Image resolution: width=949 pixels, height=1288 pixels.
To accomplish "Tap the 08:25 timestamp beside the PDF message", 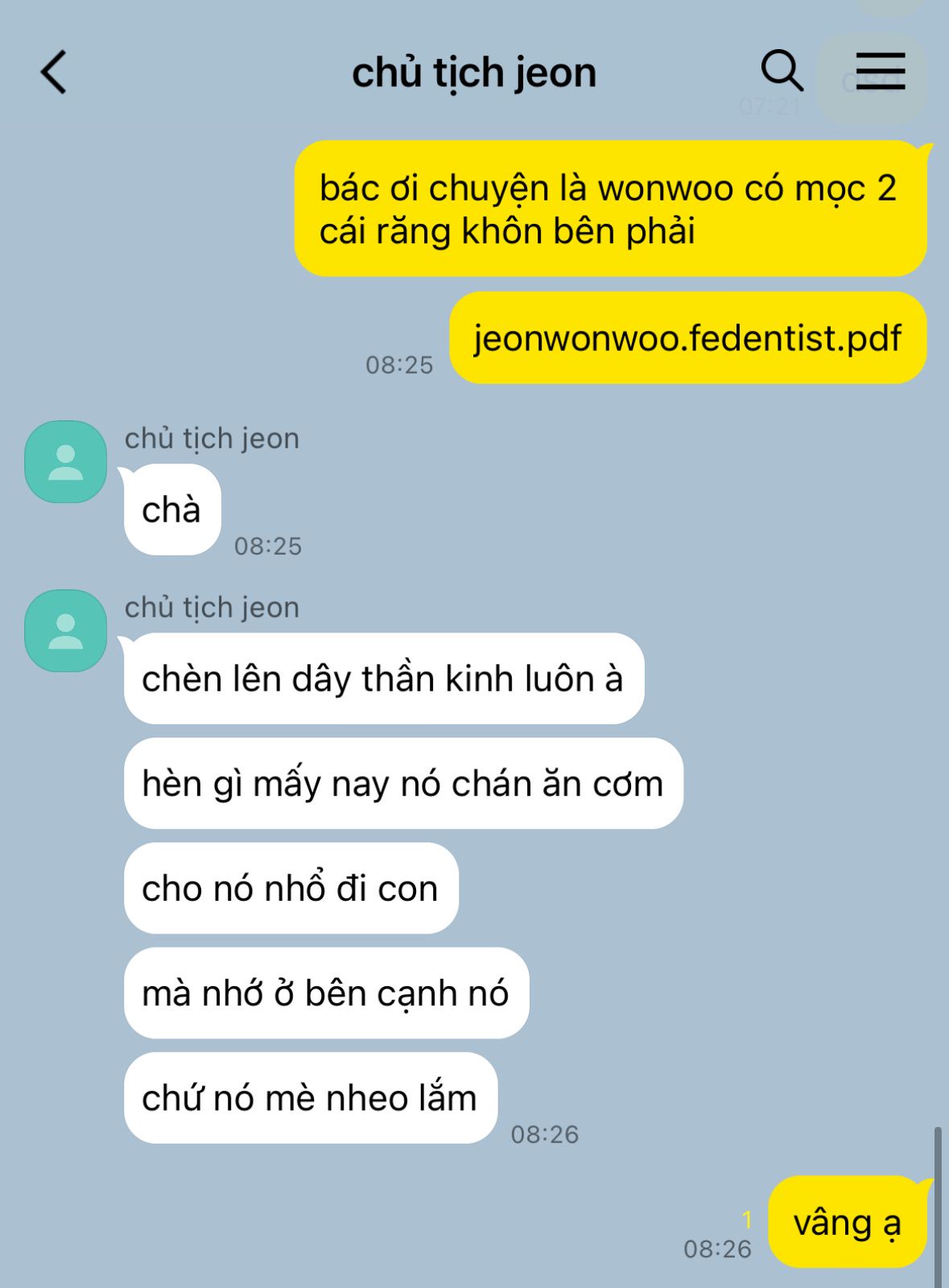I will pyautogui.click(x=399, y=365).
